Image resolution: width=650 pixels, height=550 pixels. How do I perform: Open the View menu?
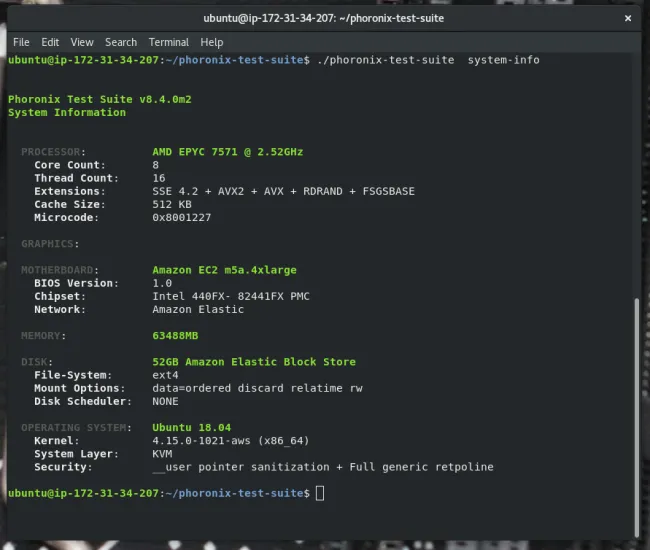point(82,42)
